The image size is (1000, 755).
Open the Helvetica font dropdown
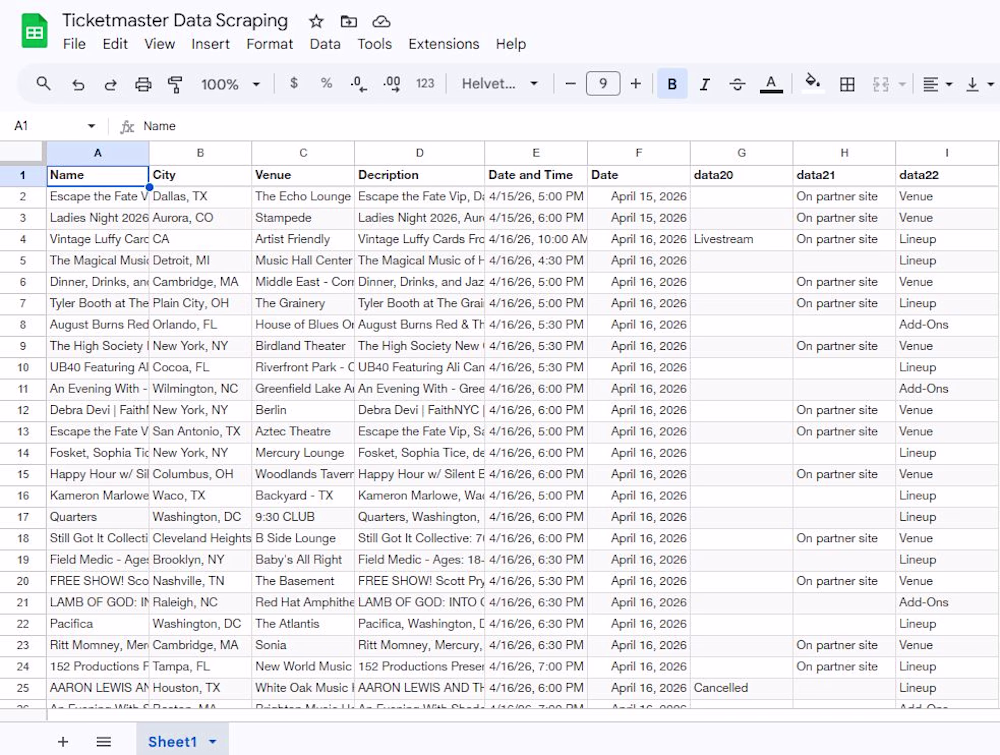[x=499, y=84]
